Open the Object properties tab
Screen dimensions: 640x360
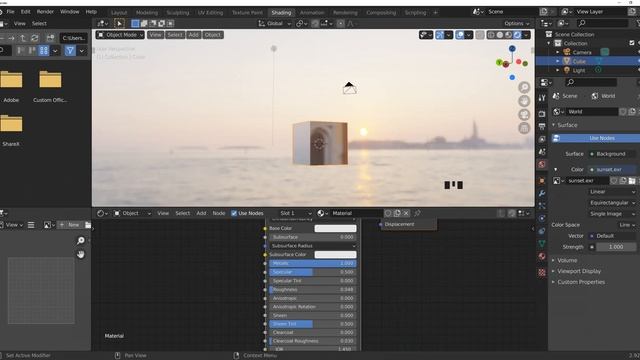pos(542,180)
